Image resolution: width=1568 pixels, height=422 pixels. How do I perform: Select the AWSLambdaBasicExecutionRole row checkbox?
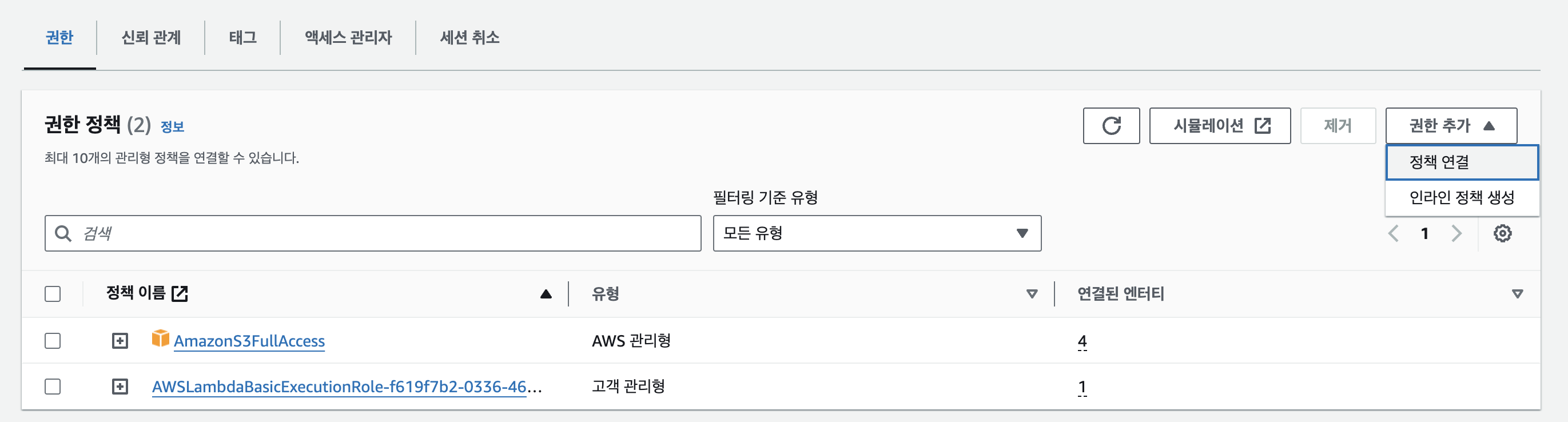[53, 387]
